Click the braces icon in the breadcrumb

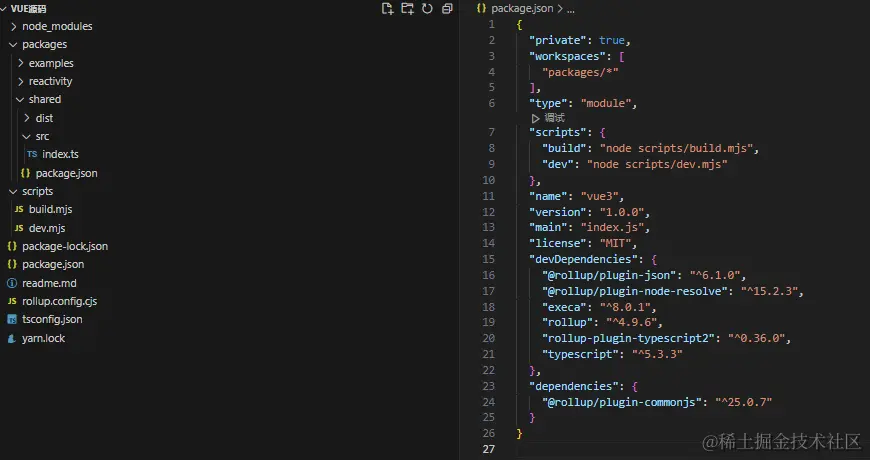[481, 8]
